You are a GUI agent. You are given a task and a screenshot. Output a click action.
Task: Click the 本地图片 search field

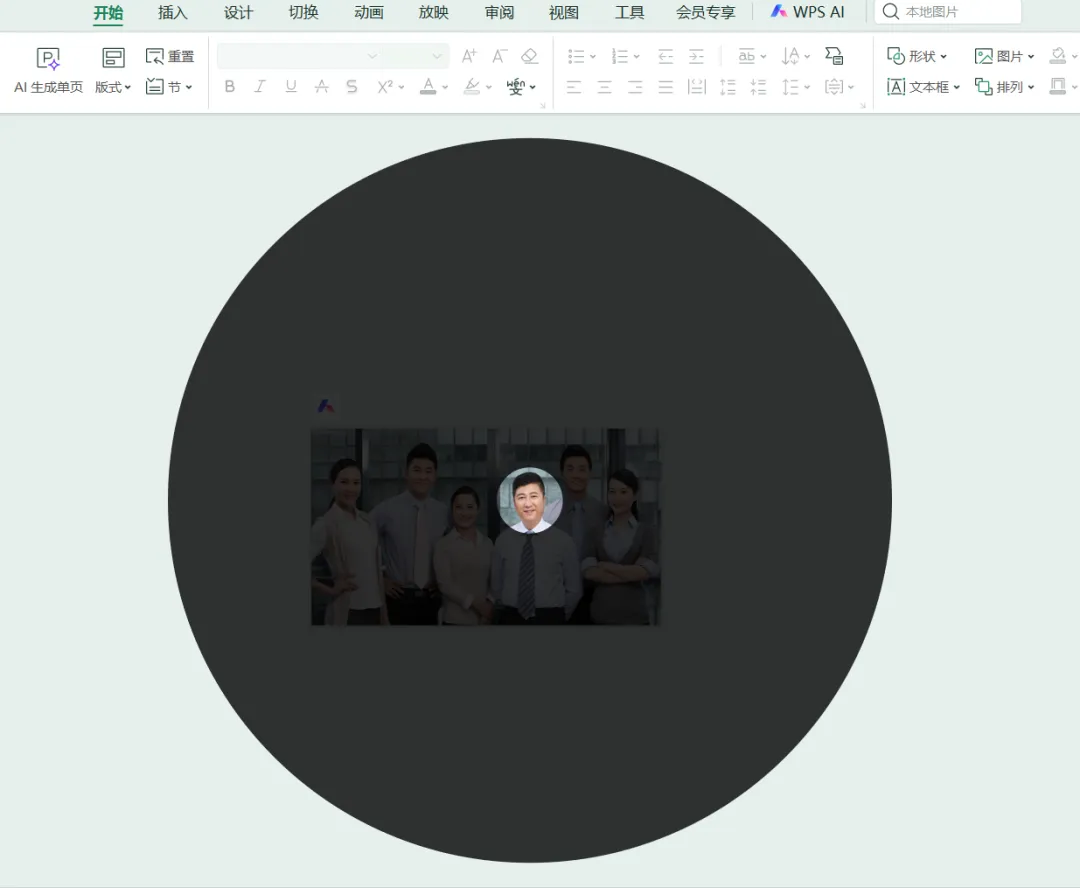point(948,12)
